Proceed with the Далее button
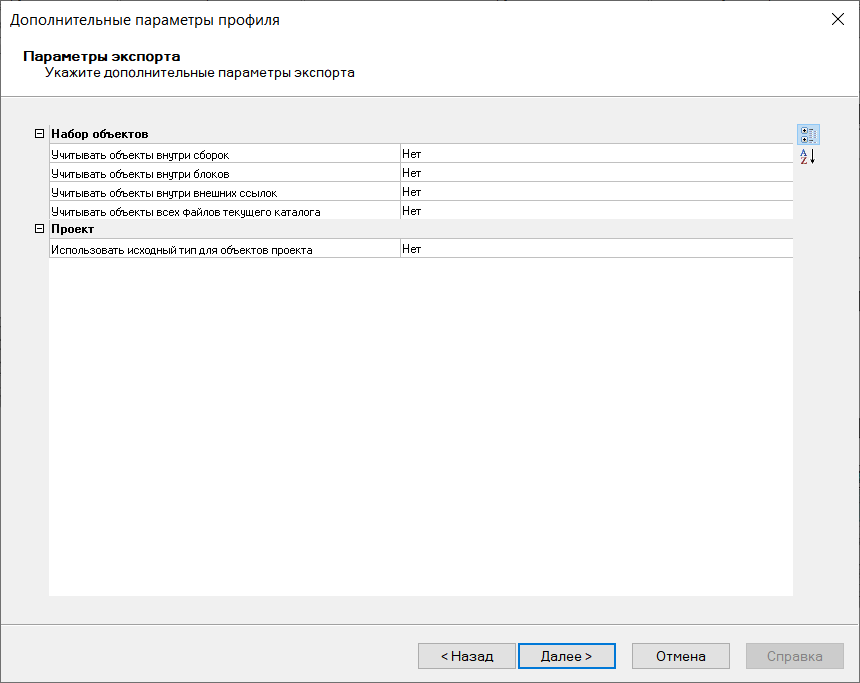The height and width of the screenshot is (683, 860). 566,656
